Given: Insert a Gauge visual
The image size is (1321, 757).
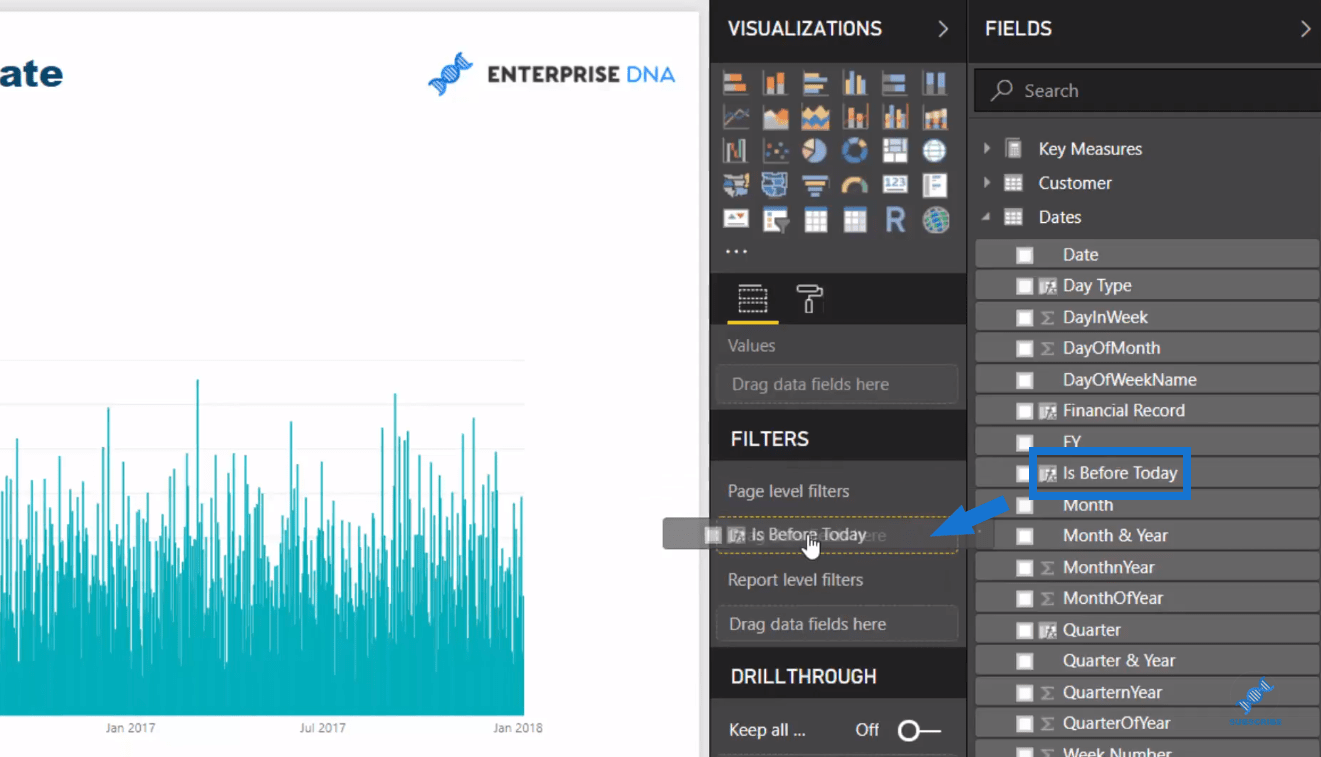Looking at the screenshot, I should pos(855,185).
